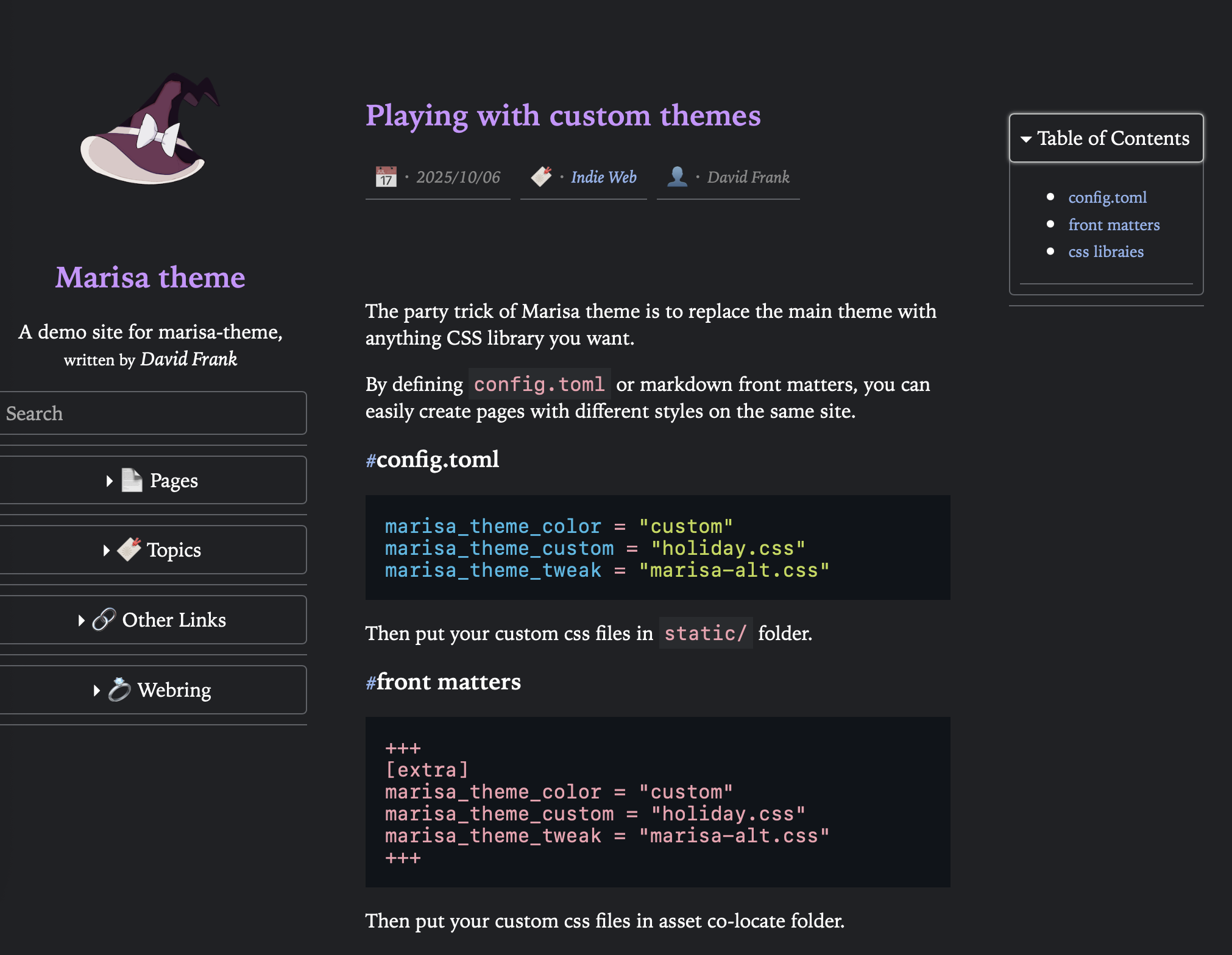Go to front matters contents entry
The width and height of the screenshot is (1232, 955).
1114,225
